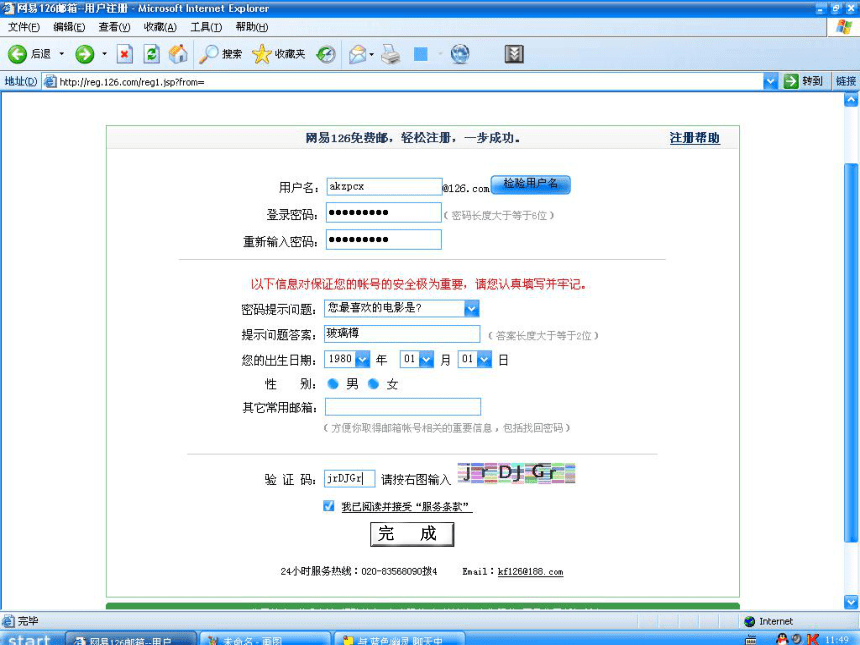
Task: Click the Mail envelope toolbar icon
Action: point(357,54)
